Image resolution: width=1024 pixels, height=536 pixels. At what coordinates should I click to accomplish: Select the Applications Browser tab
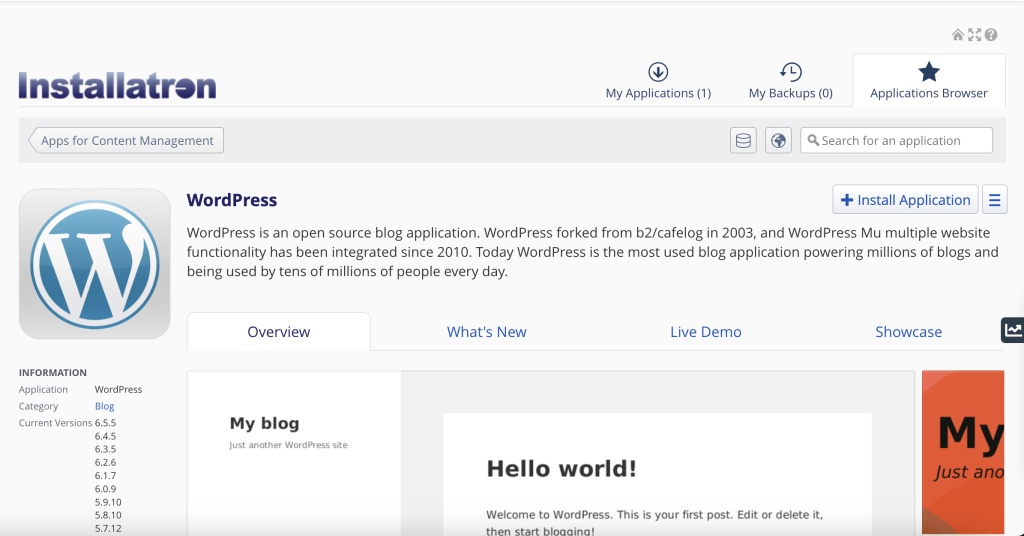pos(929,81)
